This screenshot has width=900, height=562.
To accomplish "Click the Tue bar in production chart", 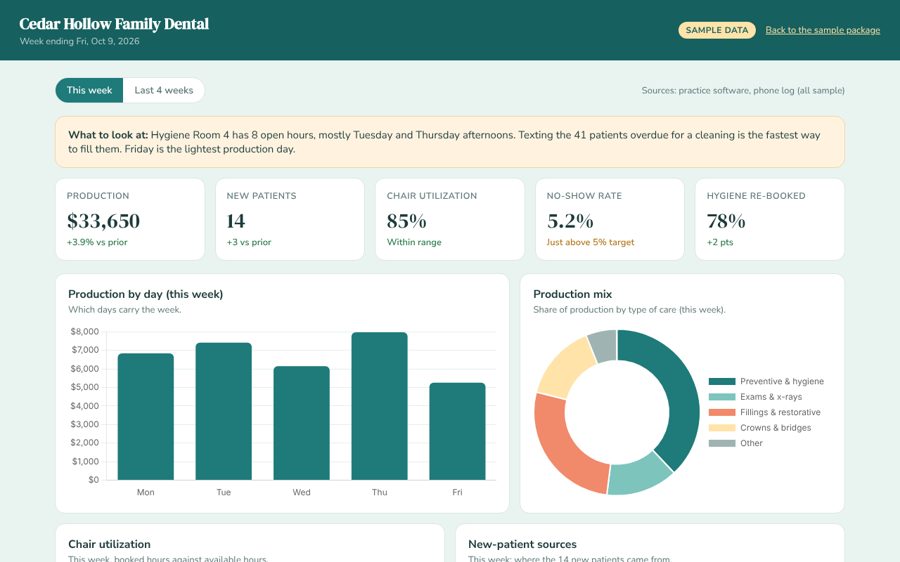I will pos(224,411).
